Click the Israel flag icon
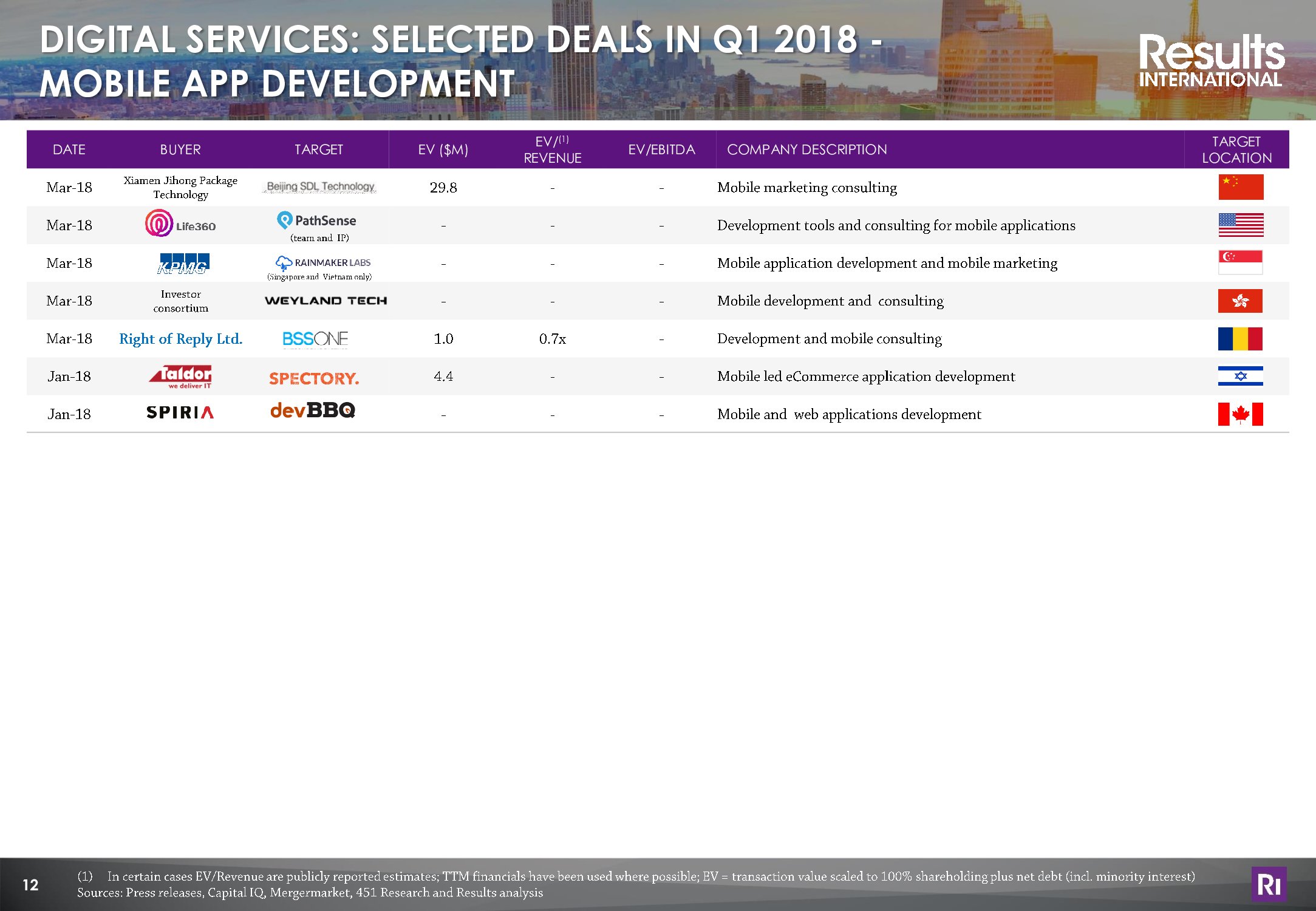This screenshot has width=1316, height=911. click(1240, 376)
